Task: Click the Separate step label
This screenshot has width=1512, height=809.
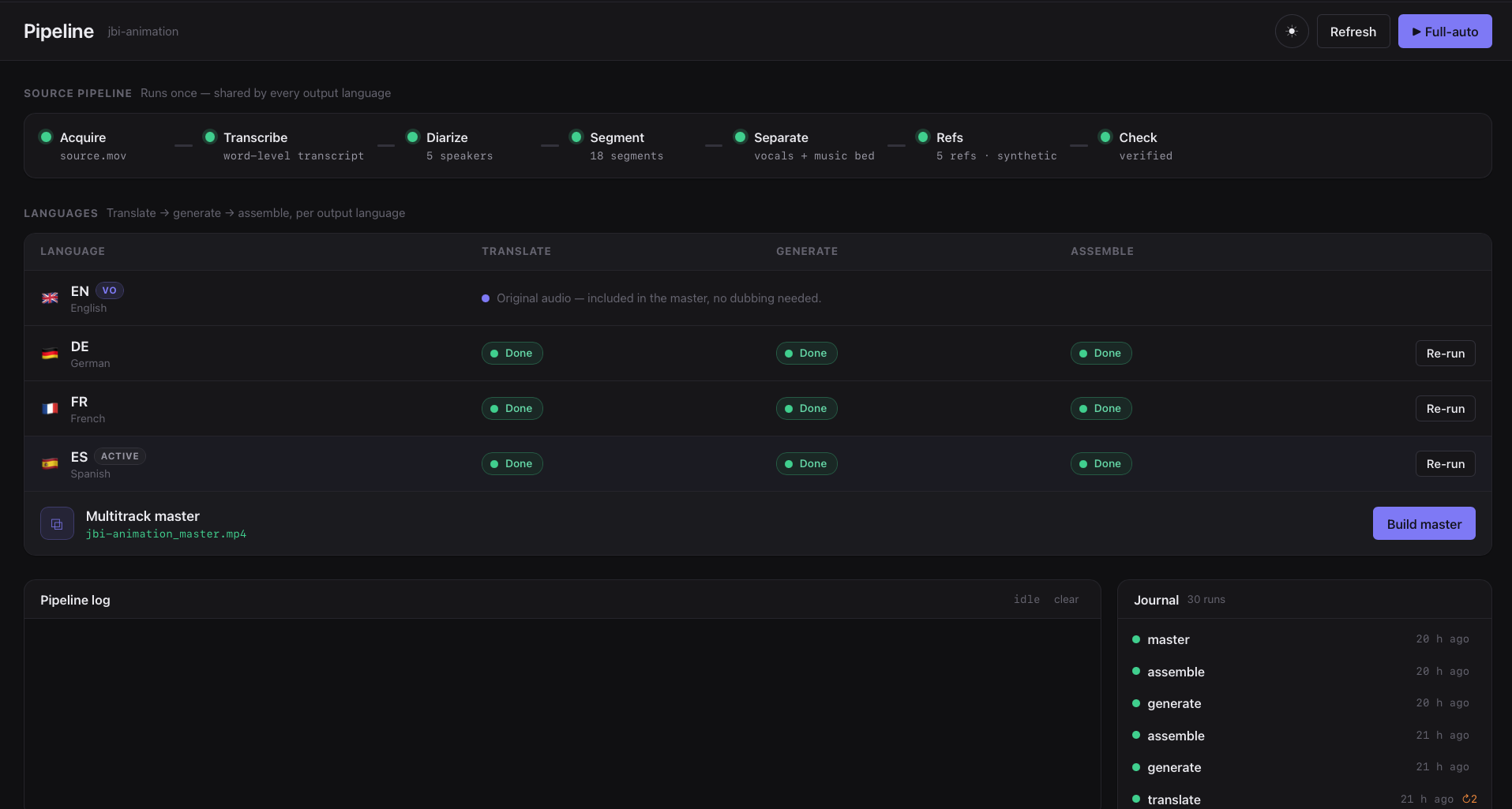Action: pos(781,137)
